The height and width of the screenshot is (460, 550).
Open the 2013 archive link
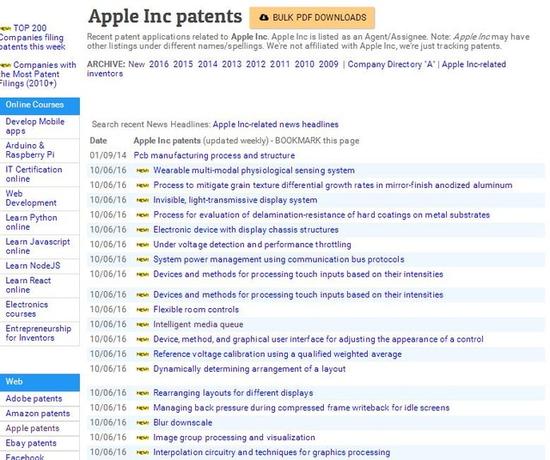(x=232, y=64)
